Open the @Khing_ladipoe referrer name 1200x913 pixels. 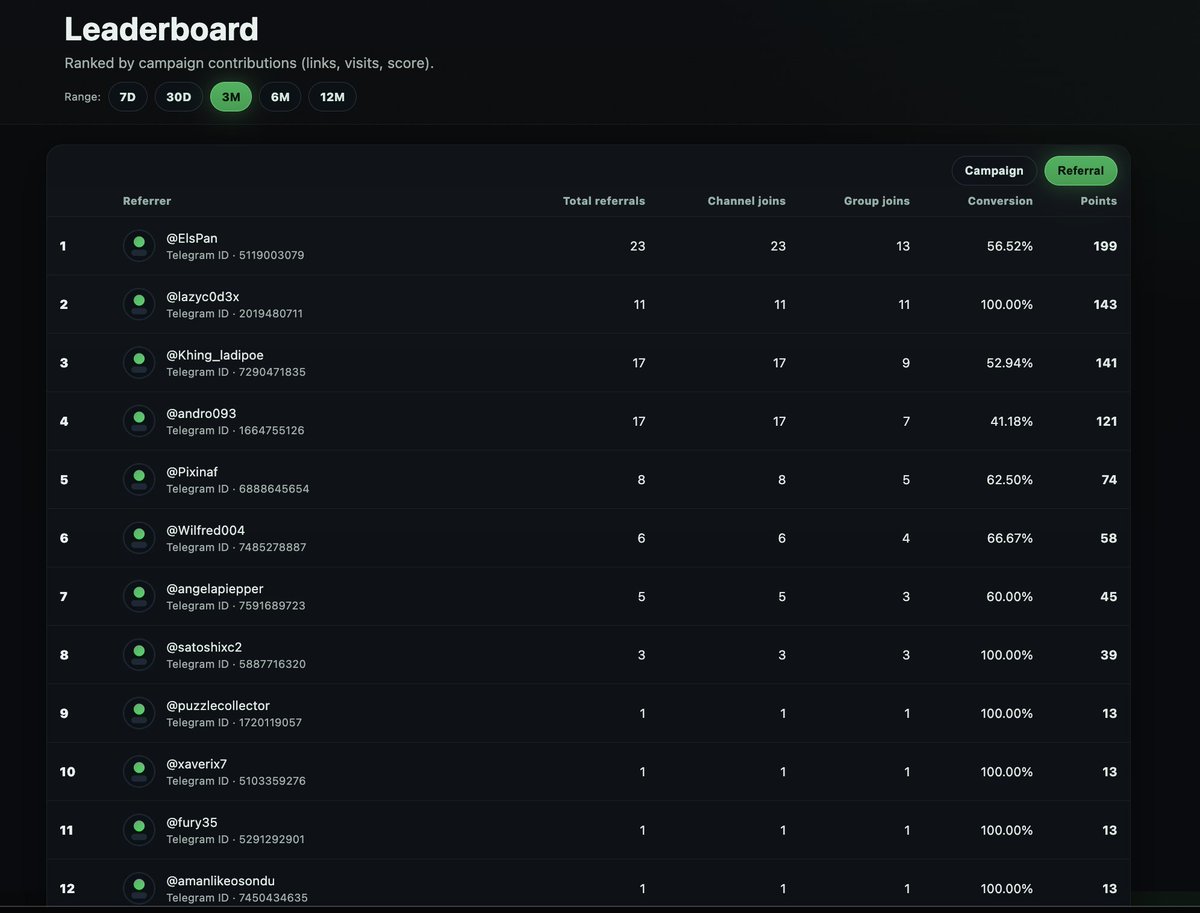click(215, 355)
